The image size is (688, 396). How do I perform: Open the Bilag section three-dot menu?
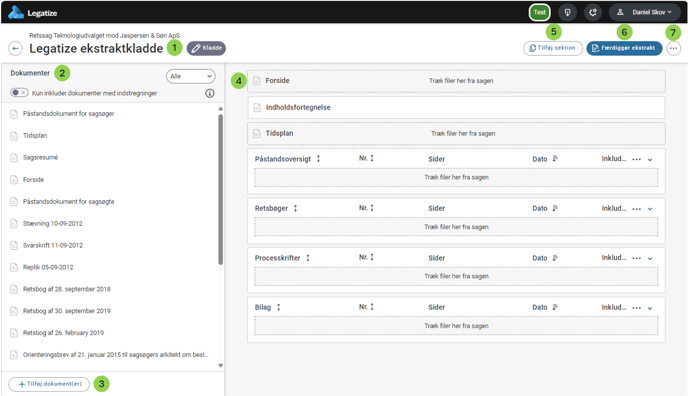click(637, 308)
